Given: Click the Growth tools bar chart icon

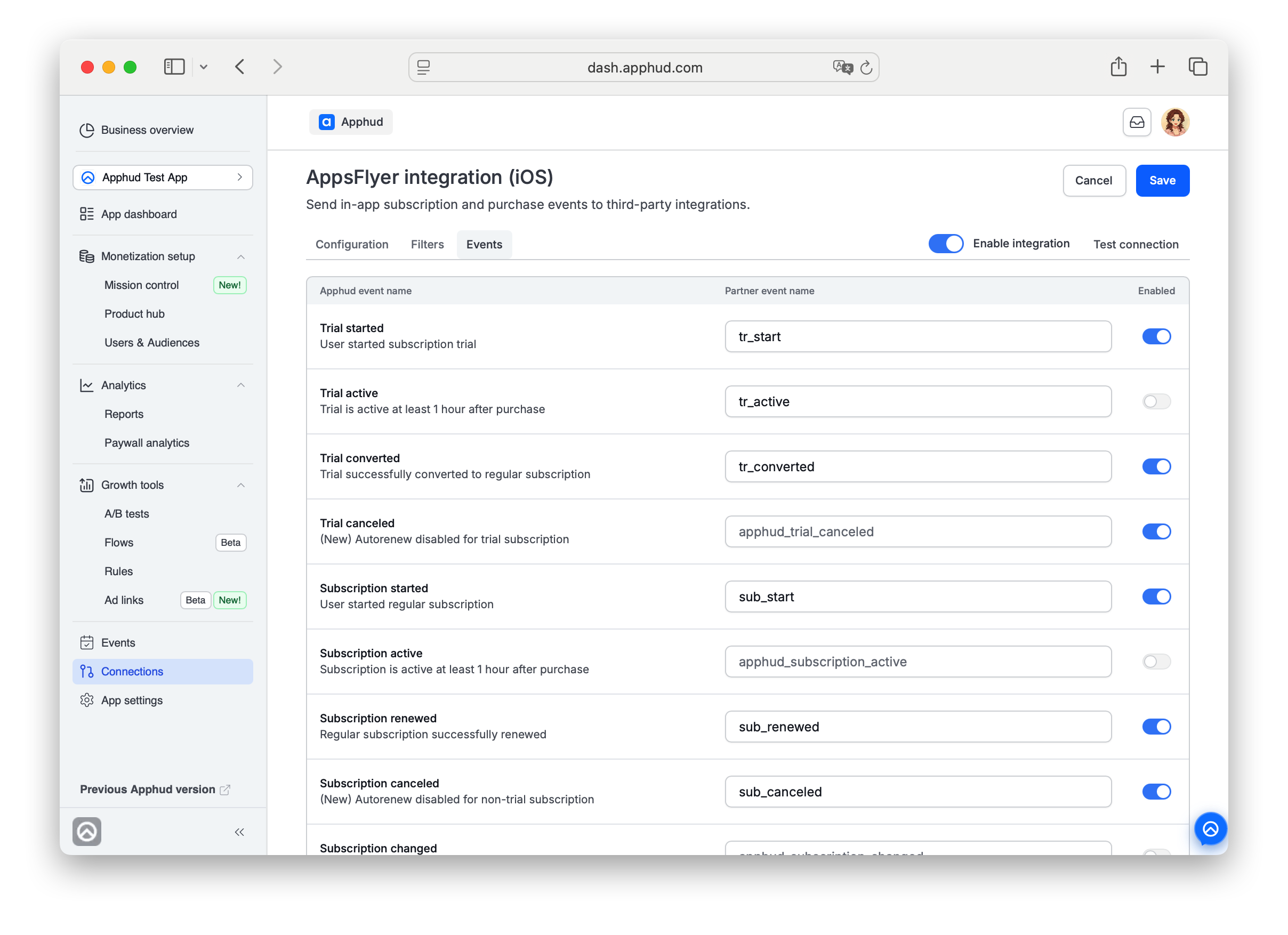Looking at the screenshot, I should pos(86,486).
